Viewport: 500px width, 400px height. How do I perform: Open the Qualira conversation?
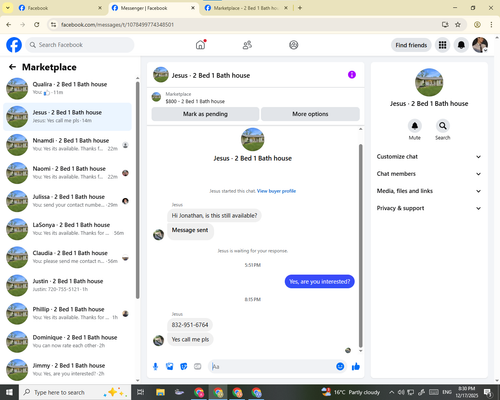pos(67,88)
